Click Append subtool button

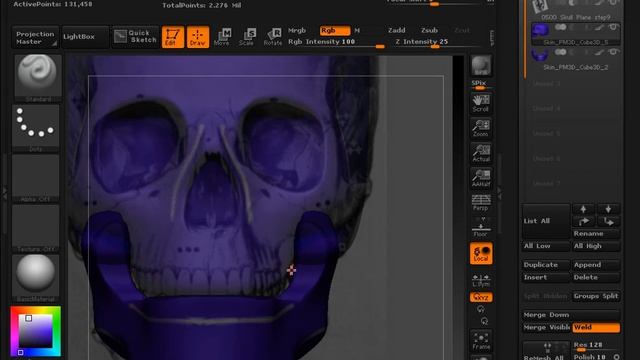pyautogui.click(x=596, y=265)
